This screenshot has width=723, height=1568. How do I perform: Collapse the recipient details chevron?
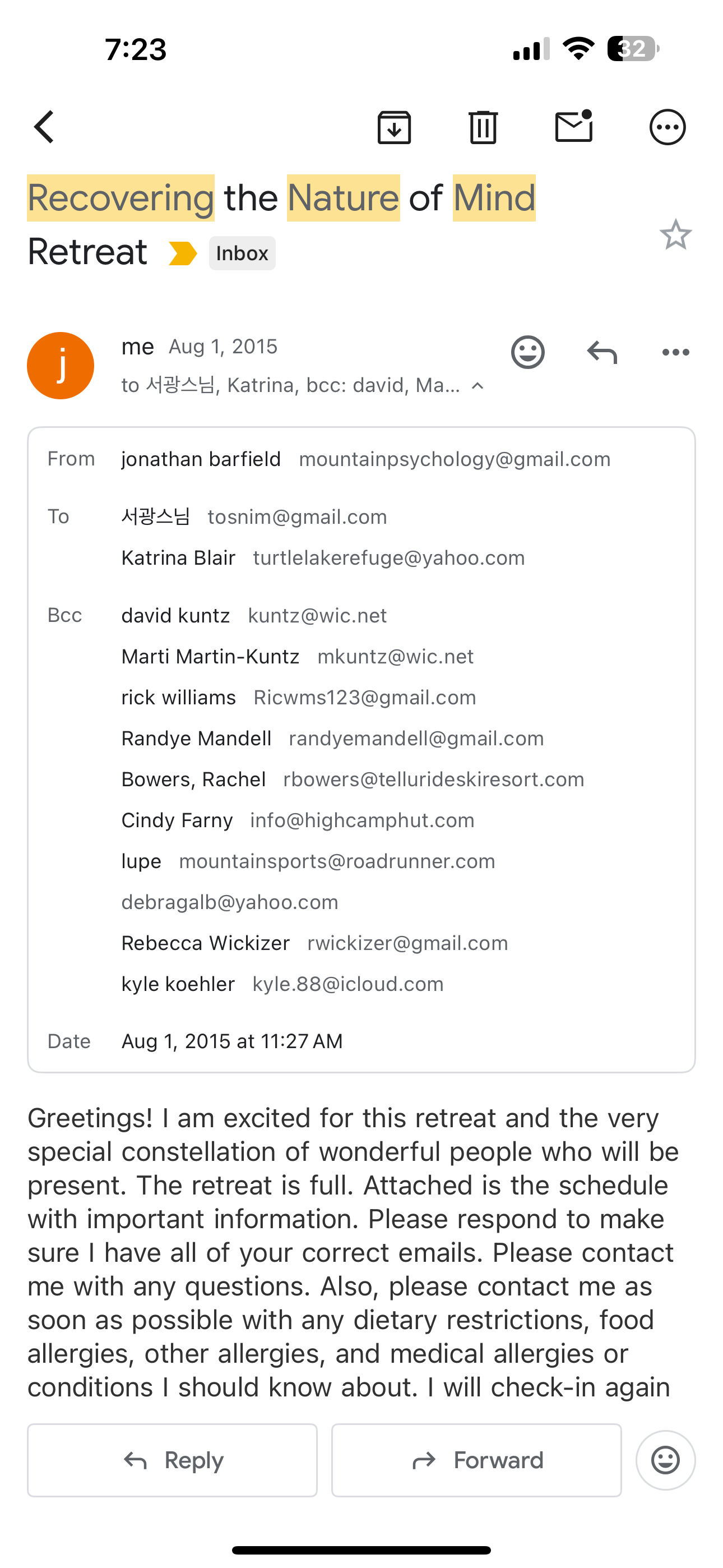478,386
